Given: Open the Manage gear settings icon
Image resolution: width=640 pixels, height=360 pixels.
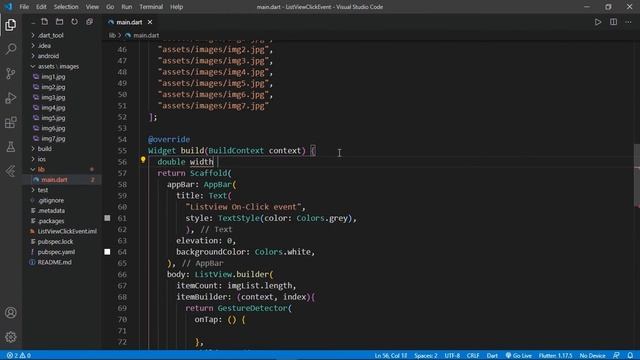Looking at the screenshot, I should coord(11,337).
